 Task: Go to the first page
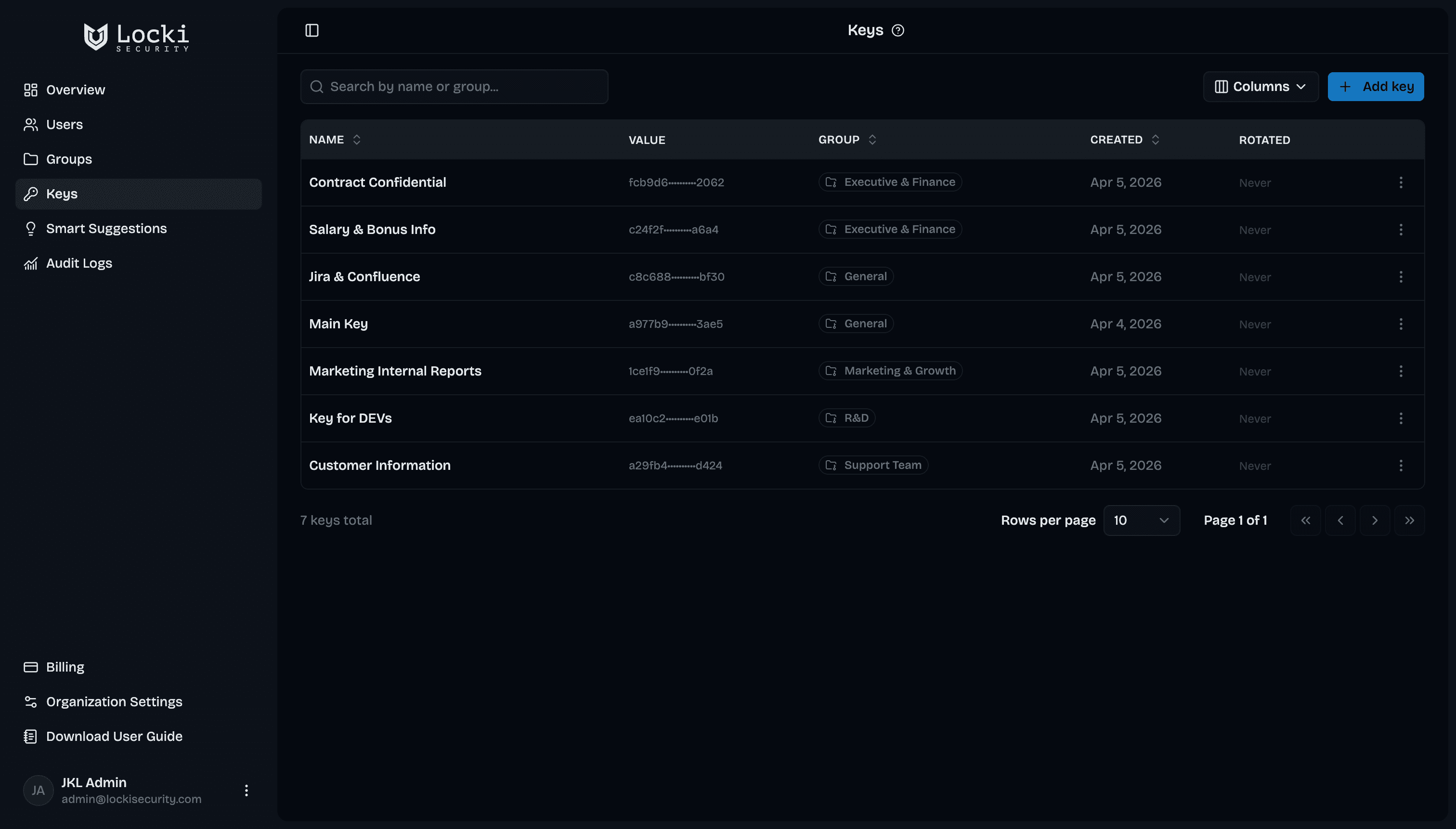pyautogui.click(x=1305, y=520)
